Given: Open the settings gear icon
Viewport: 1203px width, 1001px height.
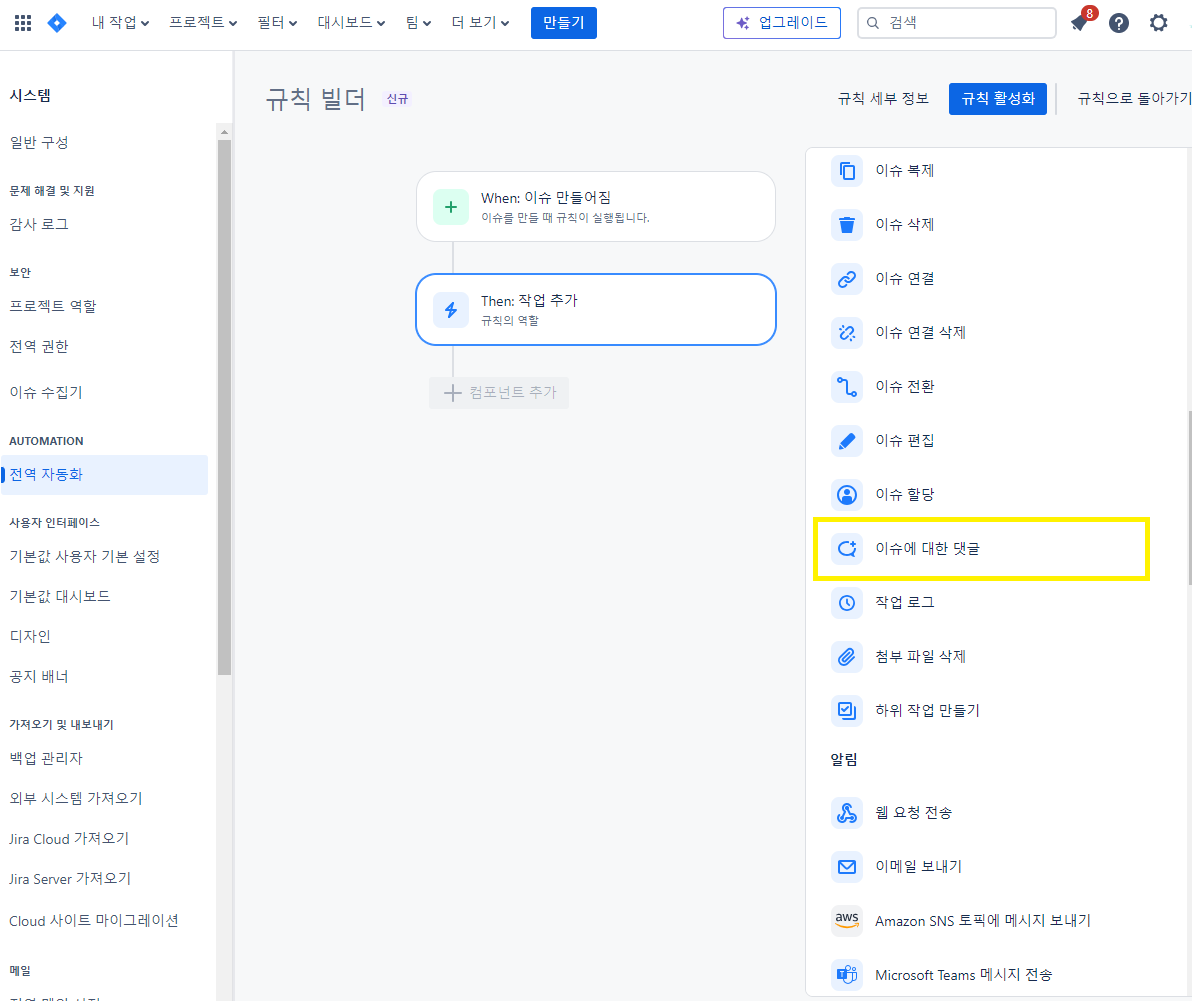Looking at the screenshot, I should click(x=1159, y=23).
